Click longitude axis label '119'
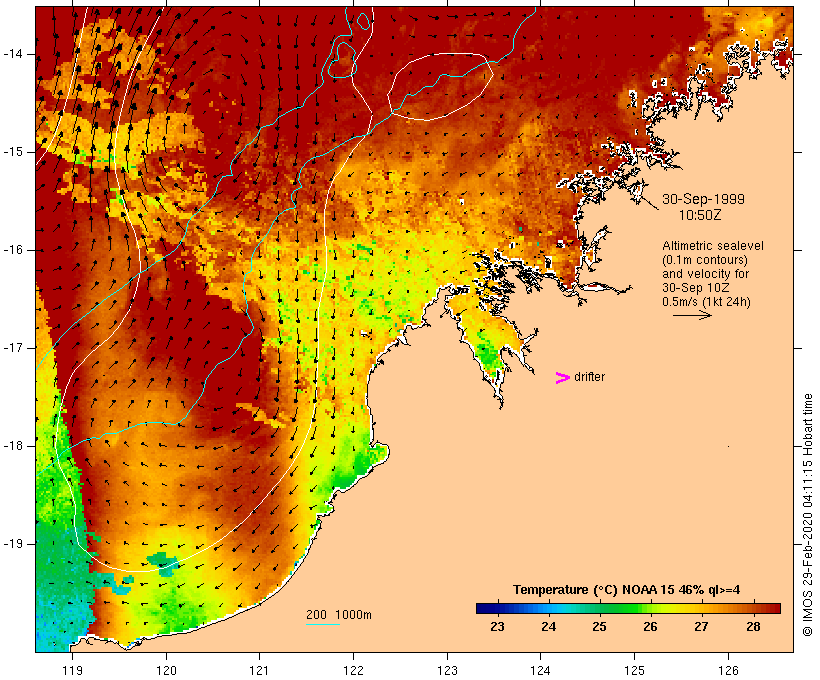 coord(72,670)
